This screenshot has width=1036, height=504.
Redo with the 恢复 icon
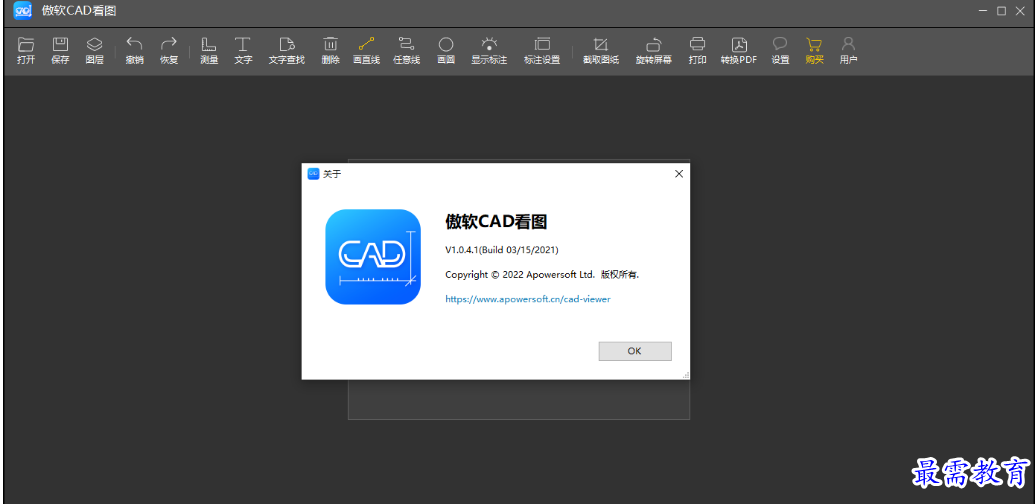pos(169,51)
